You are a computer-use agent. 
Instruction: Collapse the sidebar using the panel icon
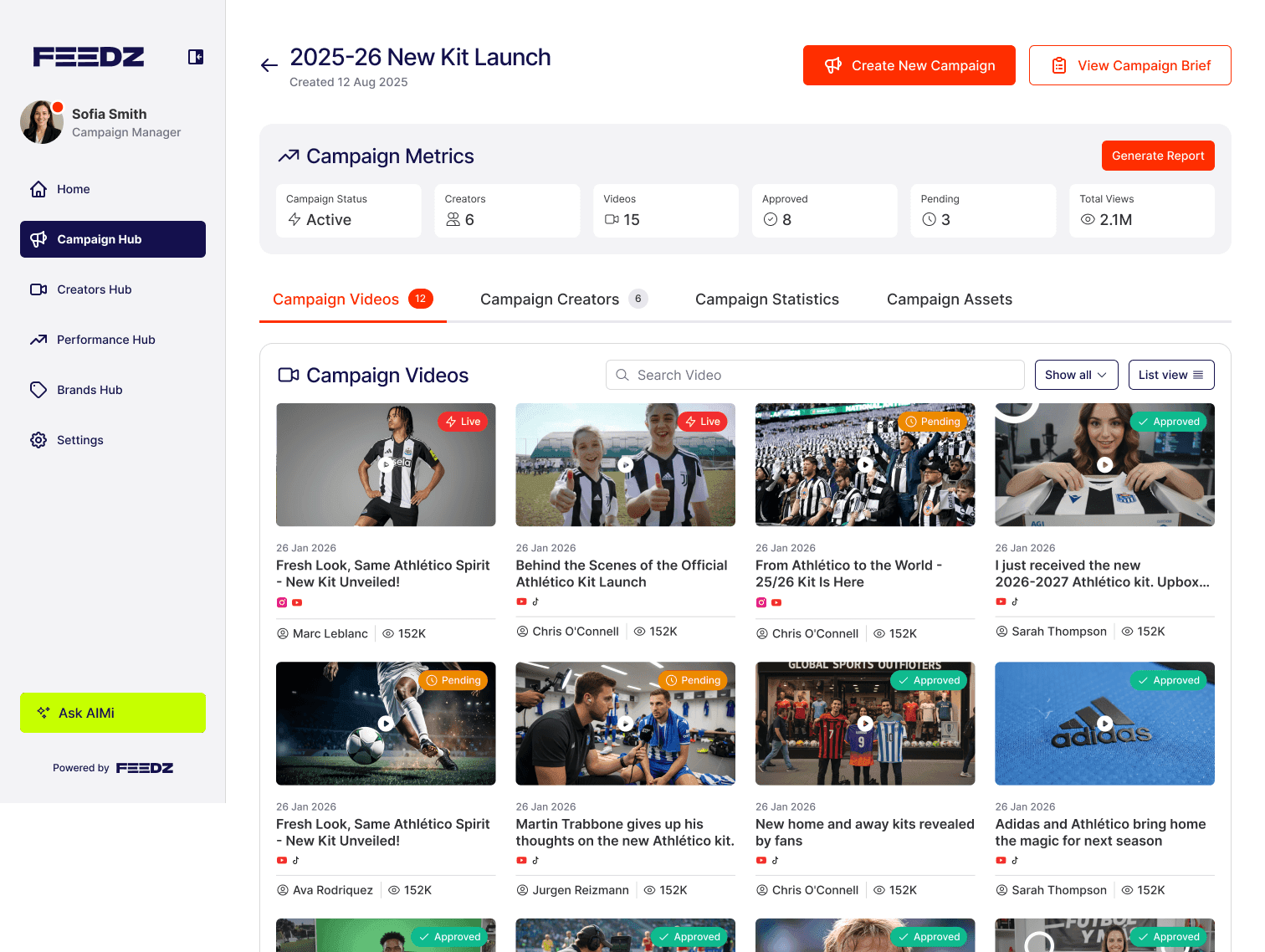click(195, 56)
